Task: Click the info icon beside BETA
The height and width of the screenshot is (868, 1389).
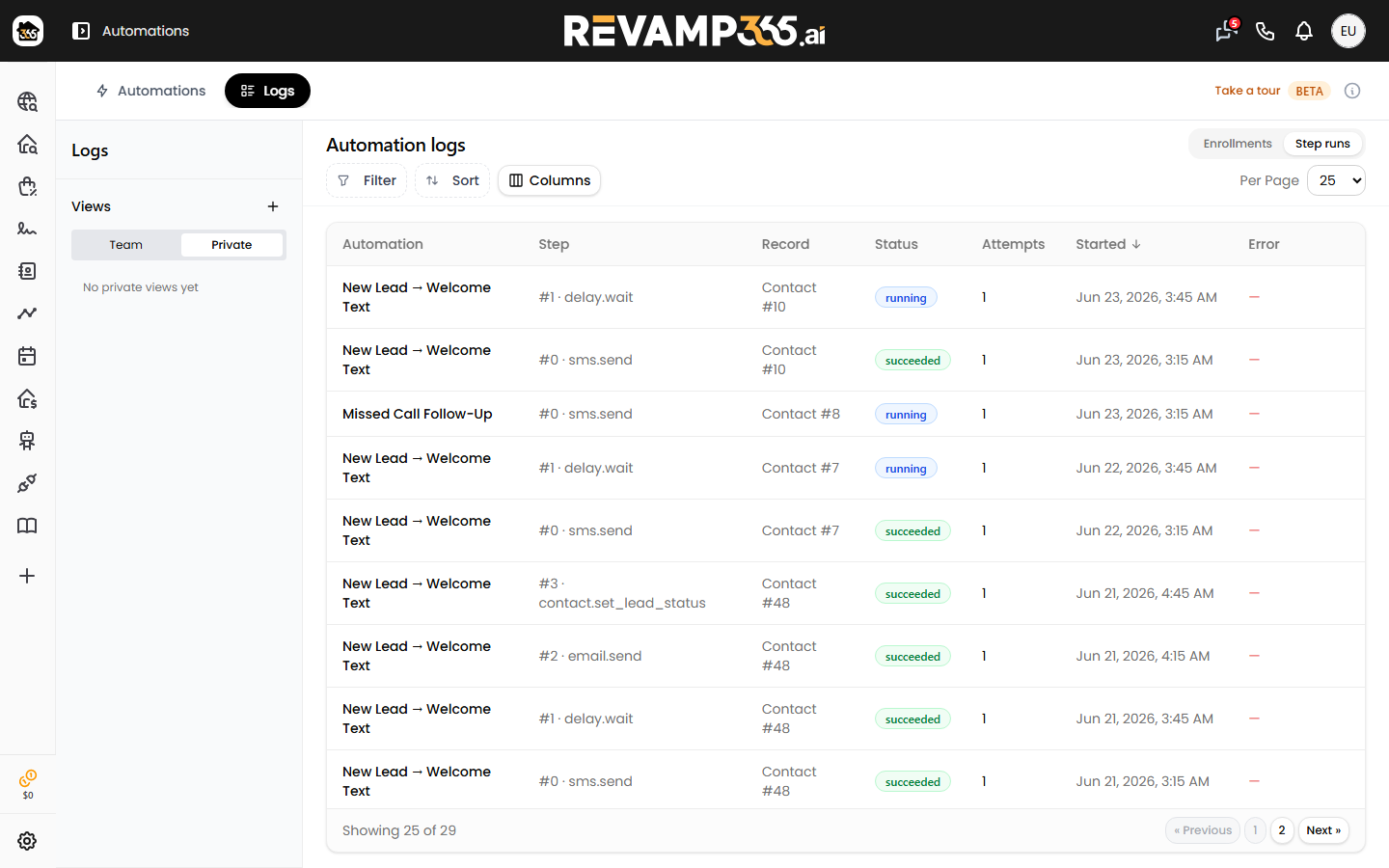Action: click(x=1352, y=91)
